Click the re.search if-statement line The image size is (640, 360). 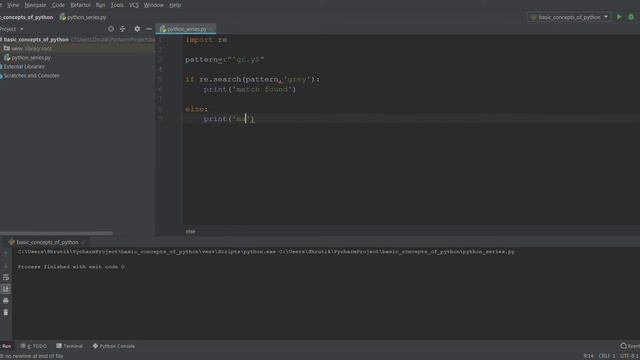252,79
